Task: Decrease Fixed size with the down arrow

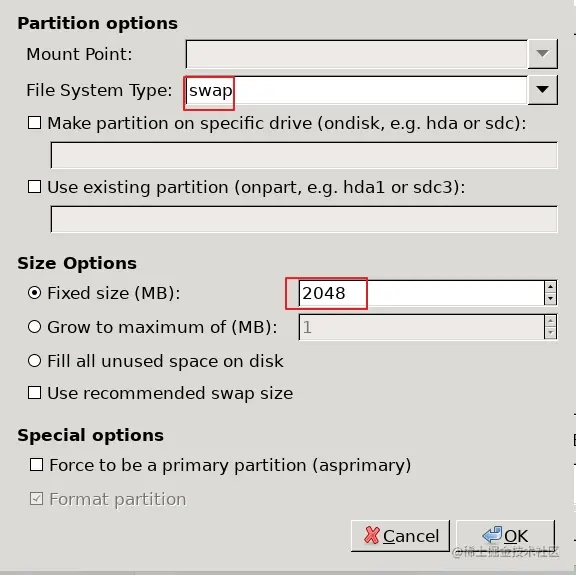Action: tap(550, 299)
